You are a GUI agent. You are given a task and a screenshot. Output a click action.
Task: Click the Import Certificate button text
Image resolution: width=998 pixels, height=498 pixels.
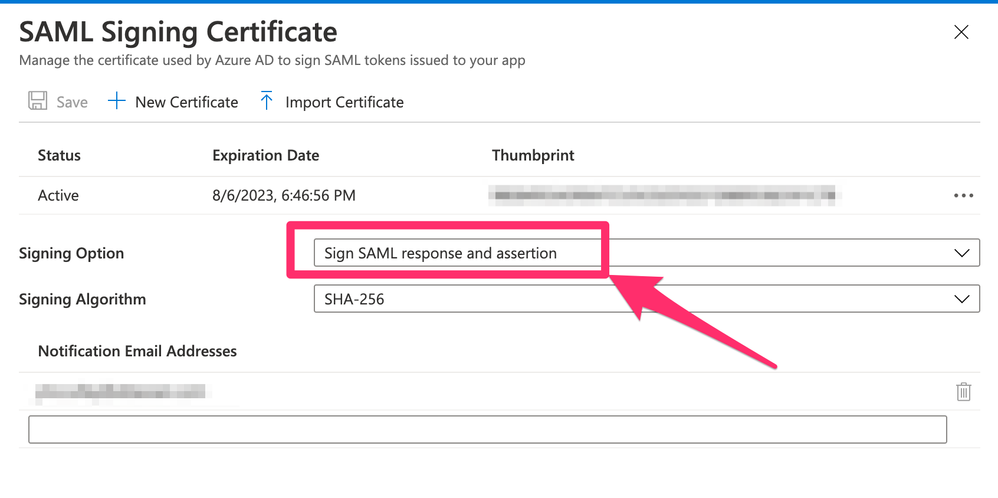[344, 102]
